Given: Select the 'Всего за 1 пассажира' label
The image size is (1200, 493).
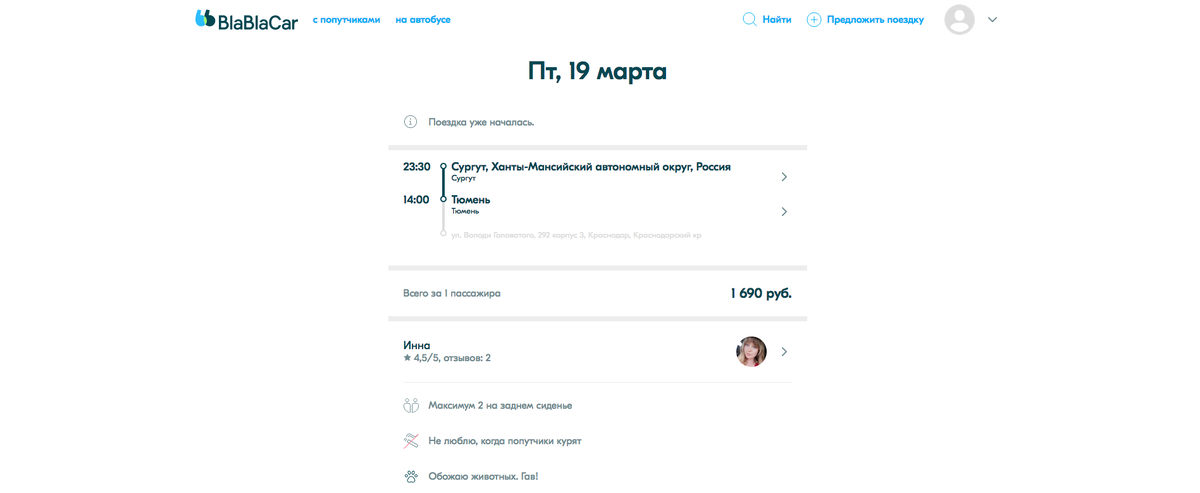Looking at the screenshot, I should click(452, 294).
